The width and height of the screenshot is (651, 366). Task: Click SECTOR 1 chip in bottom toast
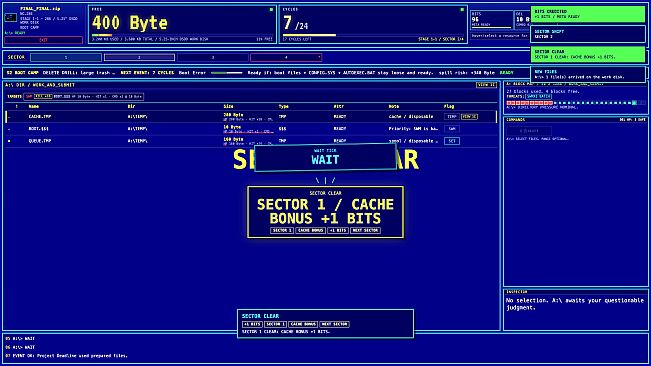275,324
